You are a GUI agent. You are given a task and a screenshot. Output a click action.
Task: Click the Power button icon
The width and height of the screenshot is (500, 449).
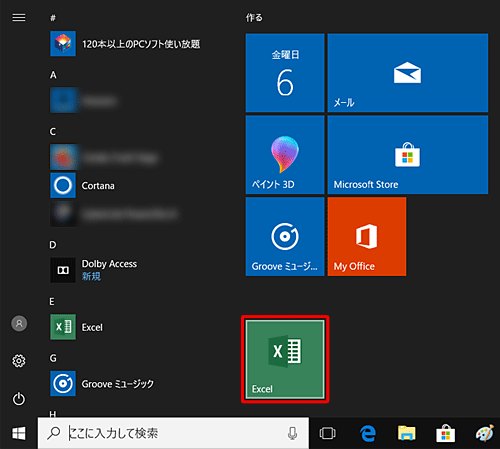tap(19, 399)
